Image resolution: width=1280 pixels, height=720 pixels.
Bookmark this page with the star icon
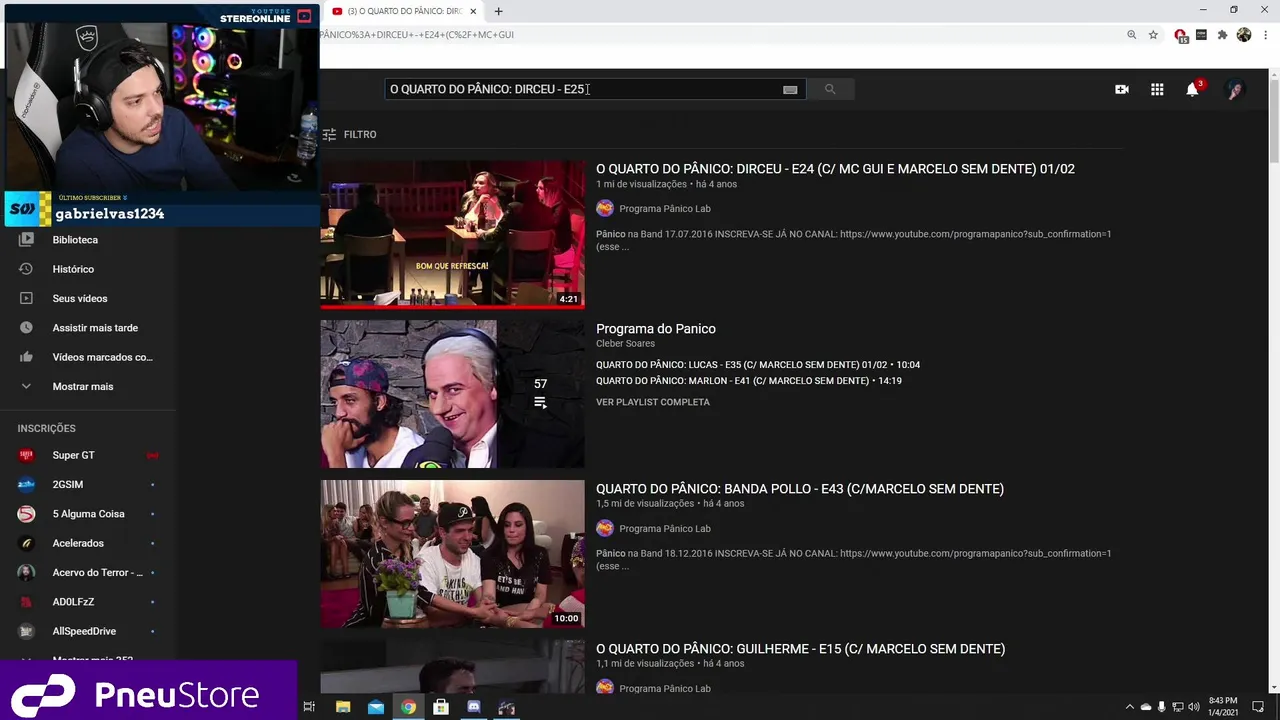1153,35
